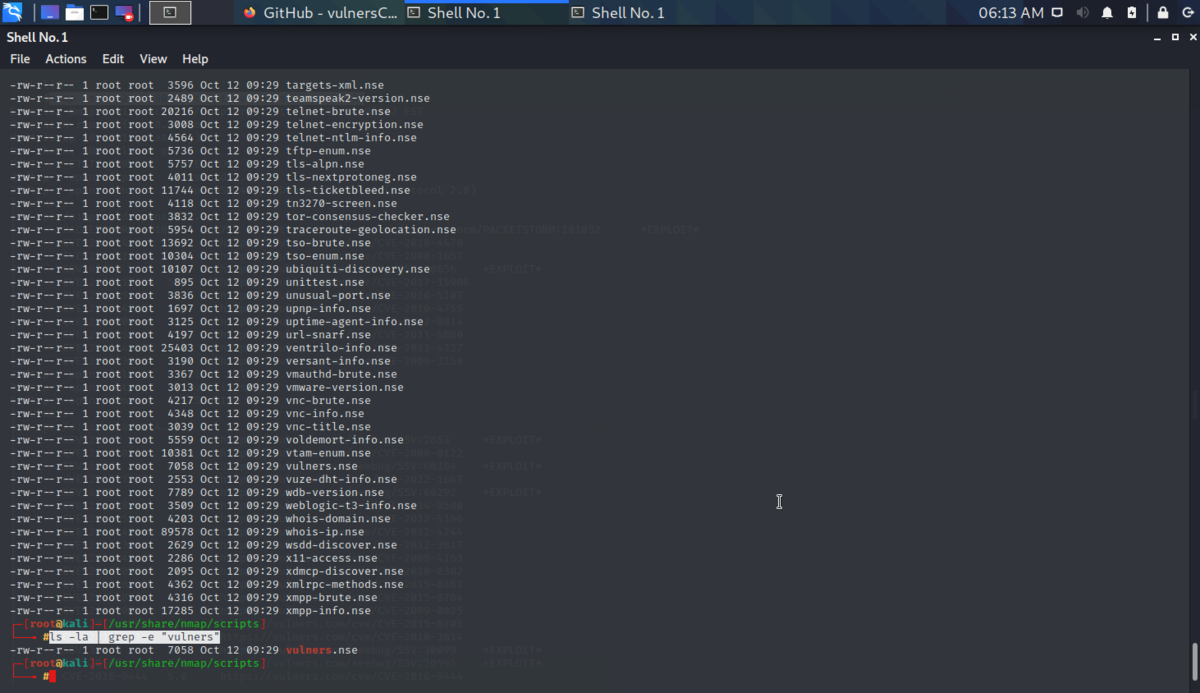Click ubiquiti-discovery.nse file name
This screenshot has height=693, width=1200.
357,269
